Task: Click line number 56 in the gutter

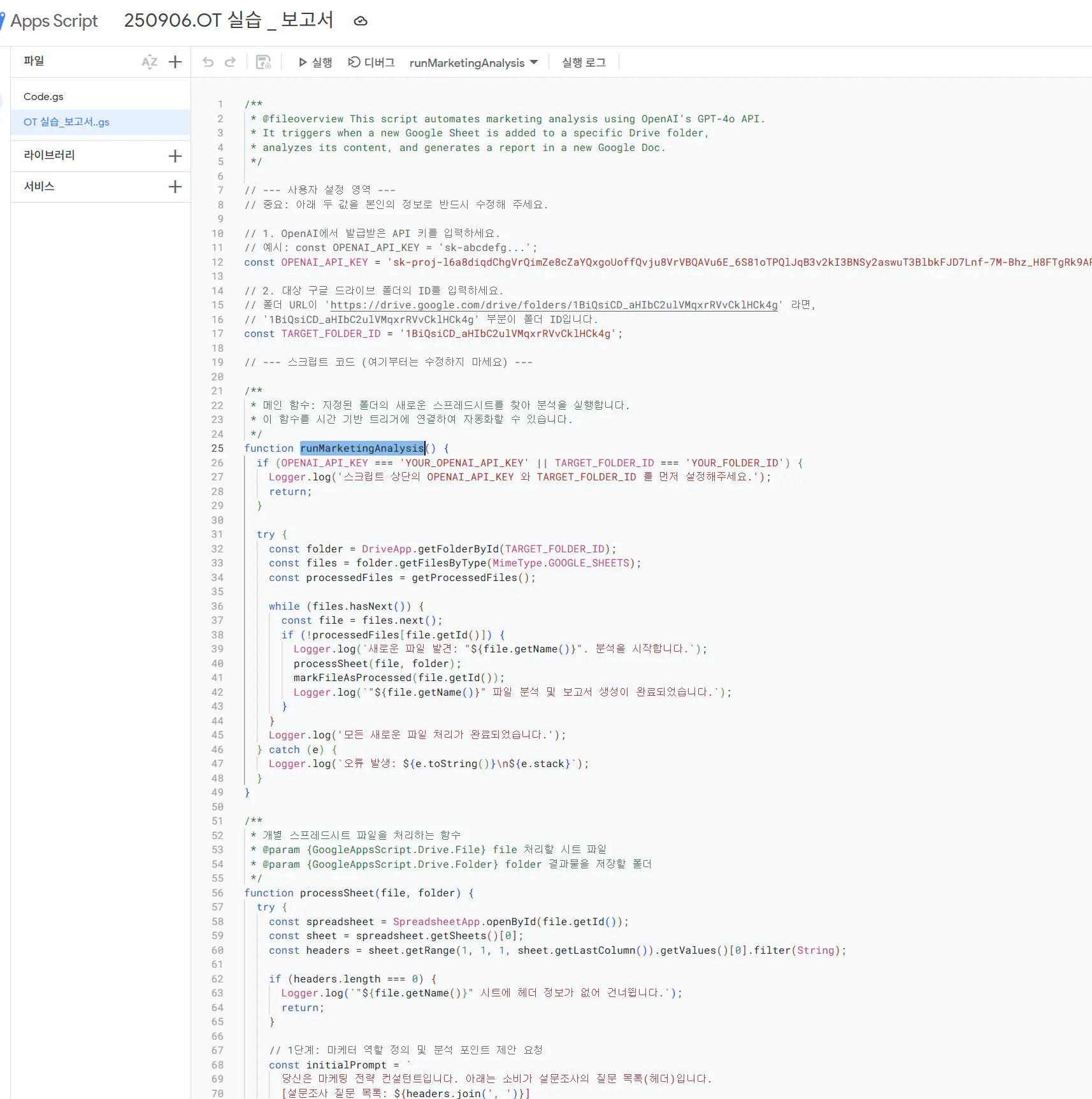Action: click(218, 893)
